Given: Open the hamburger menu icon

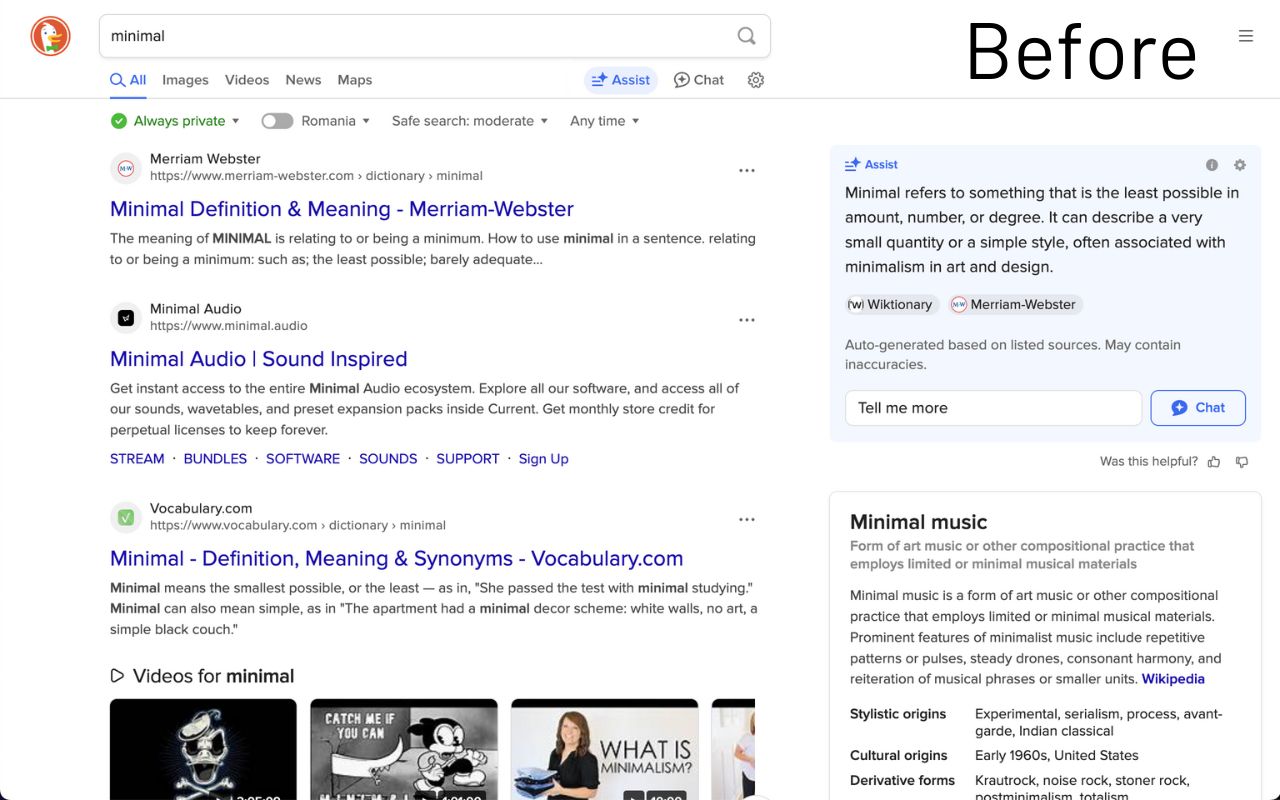Looking at the screenshot, I should tap(1246, 36).
